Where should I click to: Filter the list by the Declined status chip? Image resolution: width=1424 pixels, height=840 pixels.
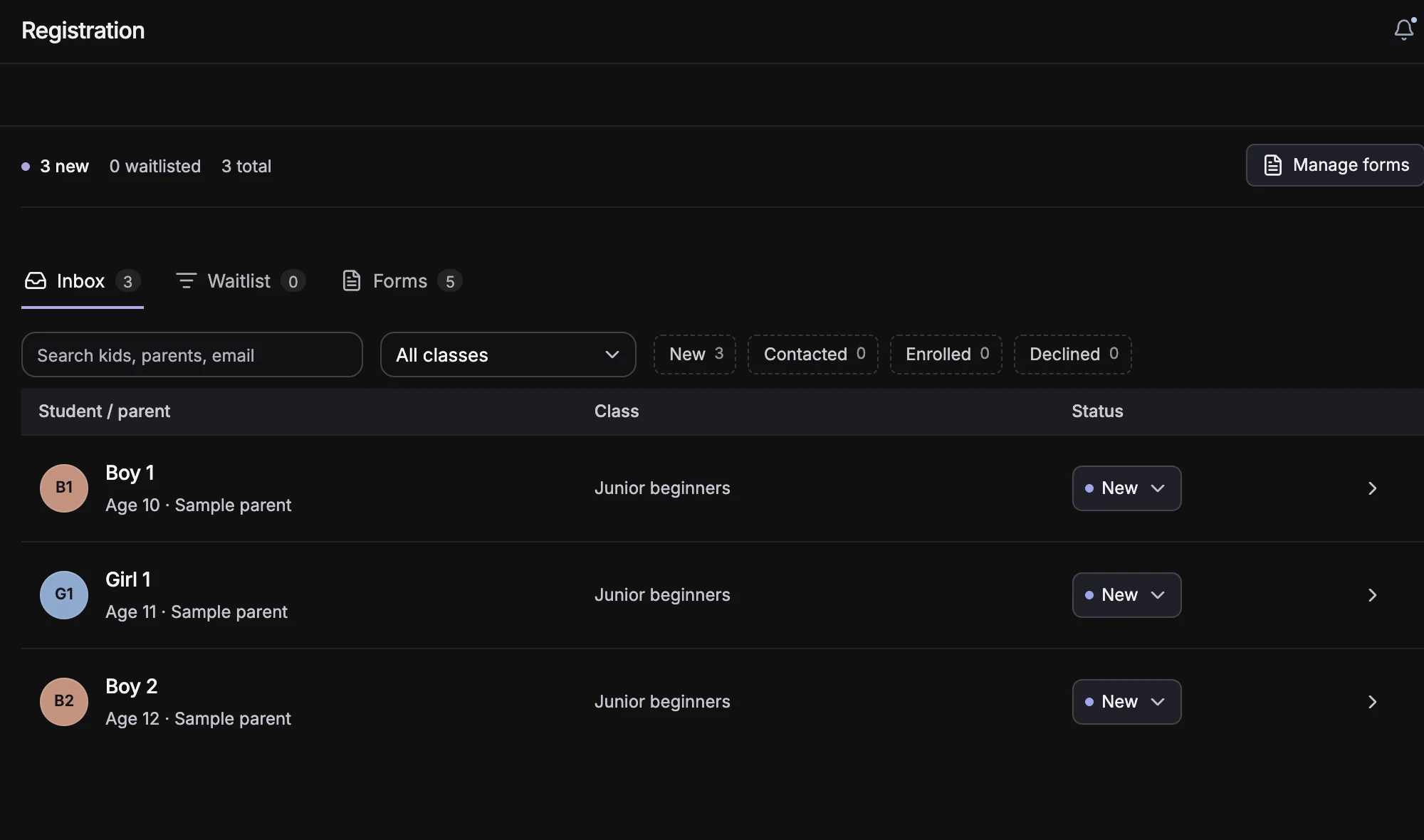(1073, 355)
